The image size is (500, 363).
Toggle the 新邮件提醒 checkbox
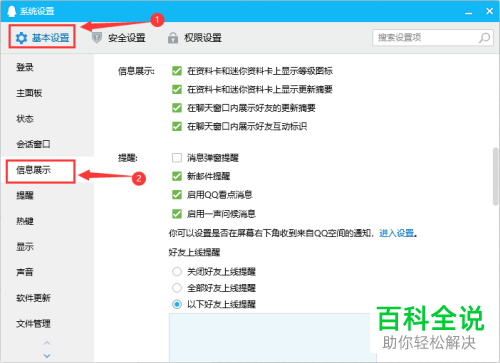click(177, 176)
